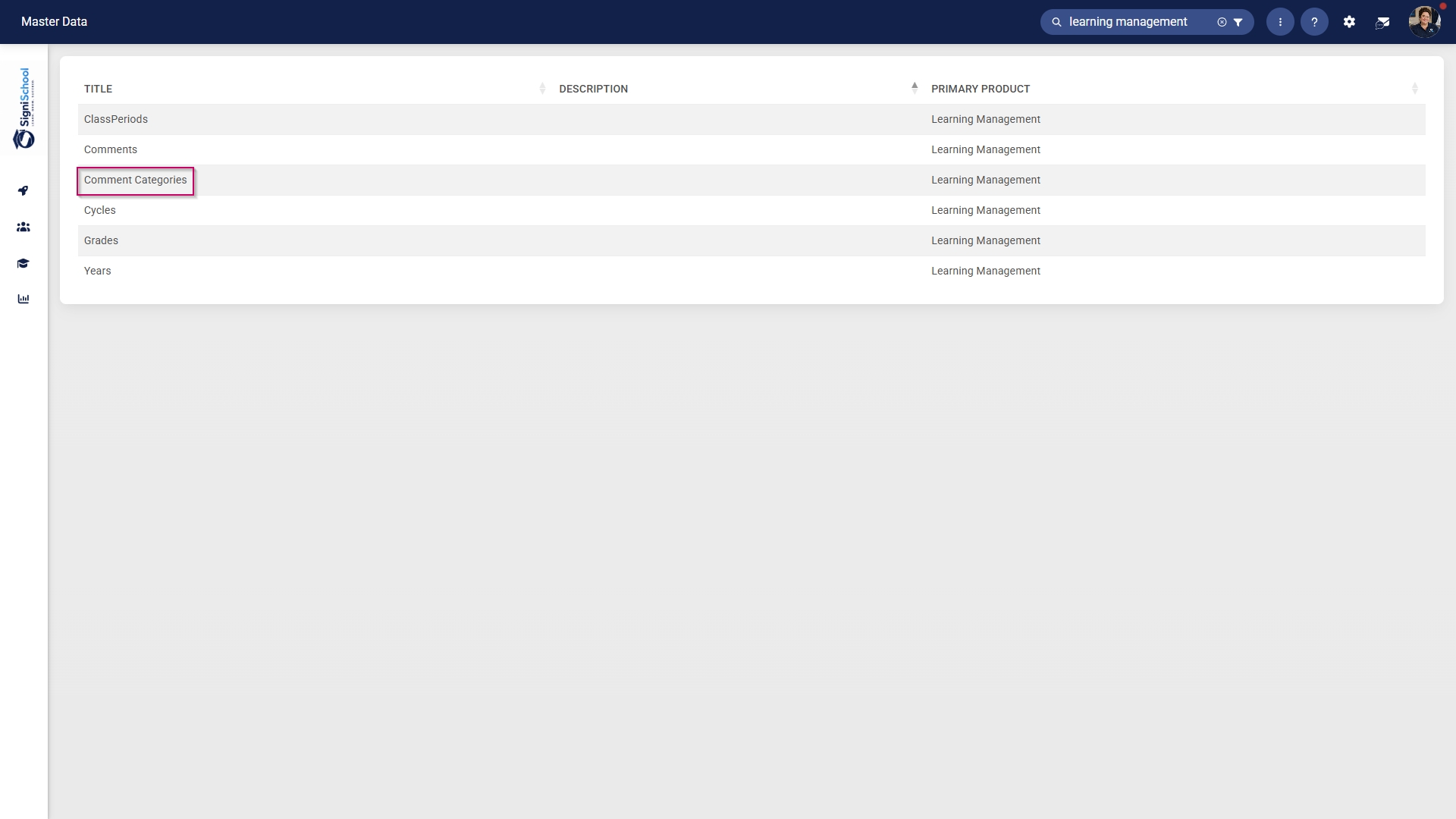Open the people group icon in the sidebar
This screenshot has width=1456, height=819.
pyautogui.click(x=24, y=227)
